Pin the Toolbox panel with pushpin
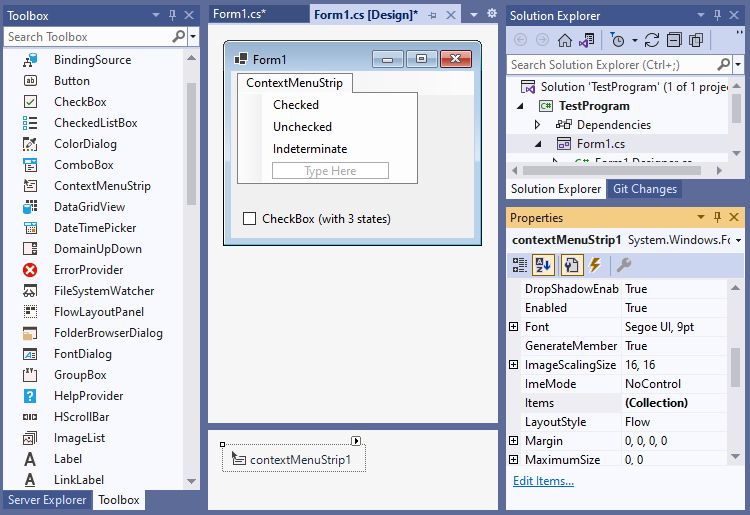The image size is (750, 515). tap(172, 15)
